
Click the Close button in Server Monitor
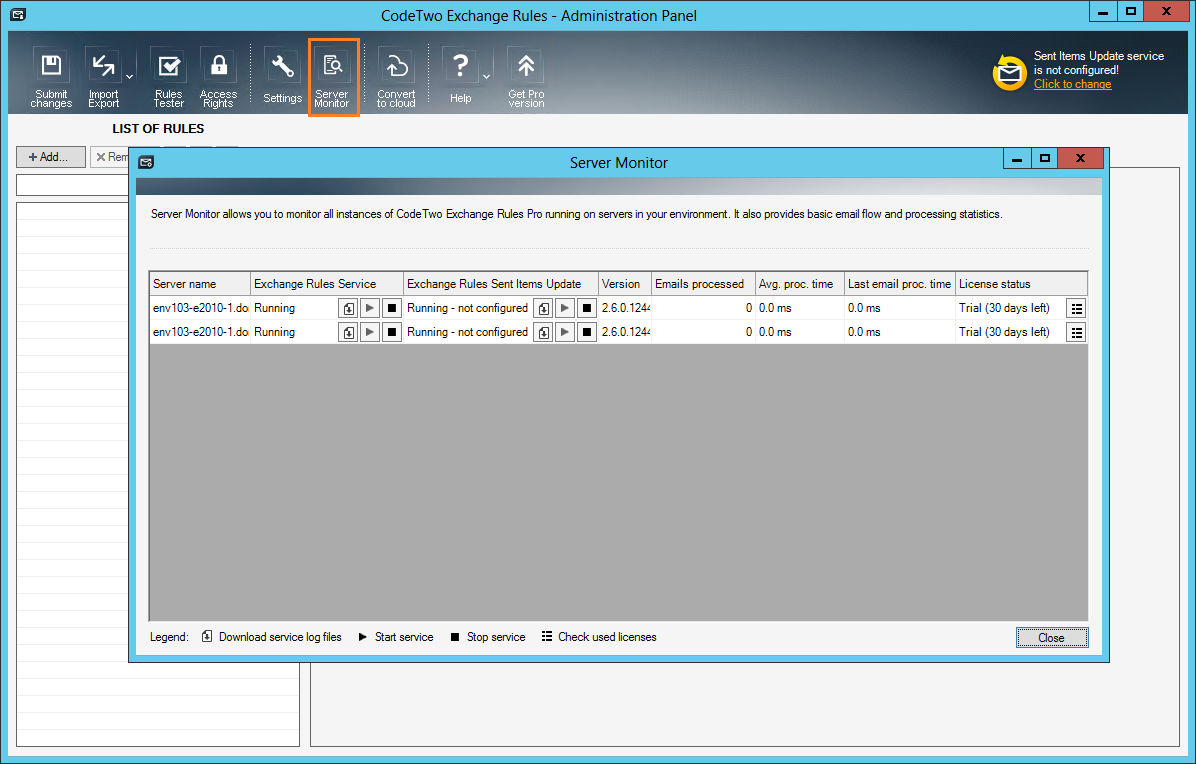[x=1052, y=637]
